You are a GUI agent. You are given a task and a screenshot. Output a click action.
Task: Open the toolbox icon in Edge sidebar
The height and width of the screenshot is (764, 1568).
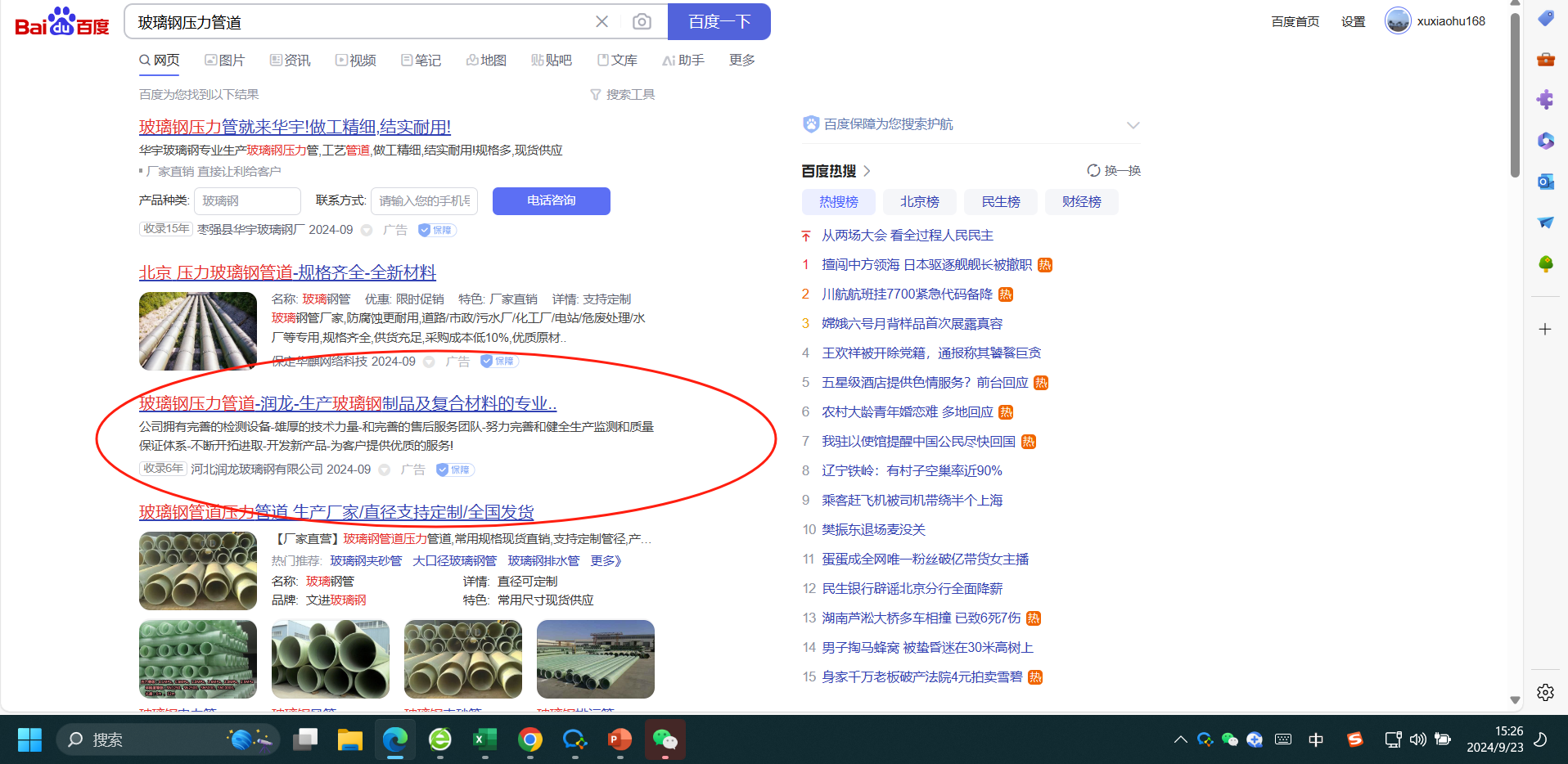(x=1545, y=59)
